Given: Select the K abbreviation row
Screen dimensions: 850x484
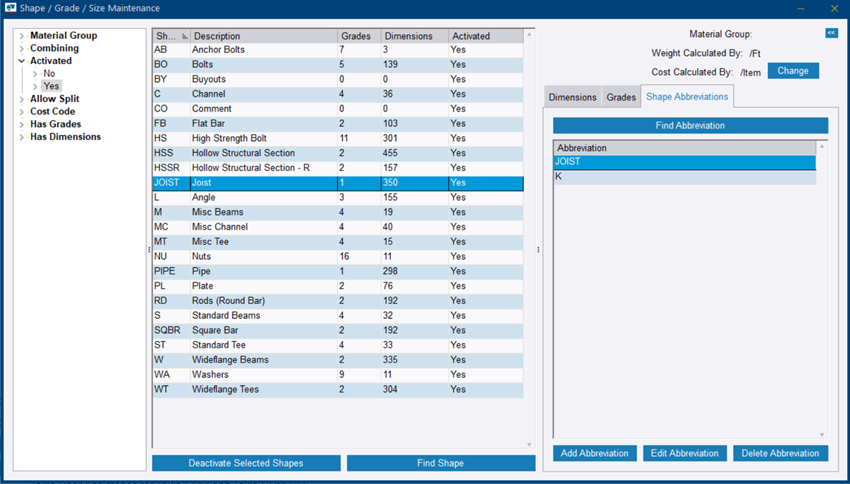Looking at the screenshot, I should click(685, 176).
